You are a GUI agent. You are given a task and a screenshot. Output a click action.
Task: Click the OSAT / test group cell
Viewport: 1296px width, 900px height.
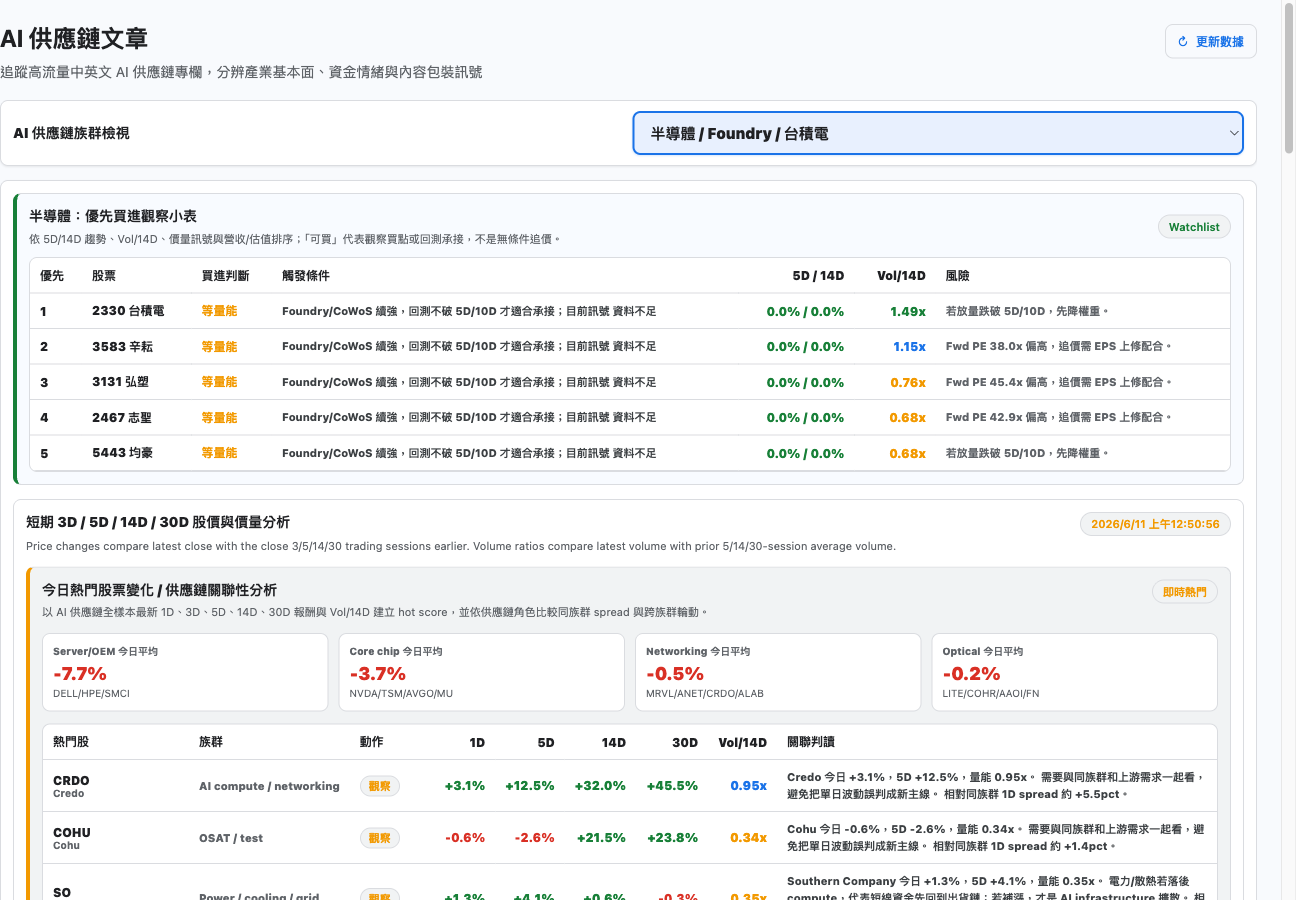coord(231,838)
